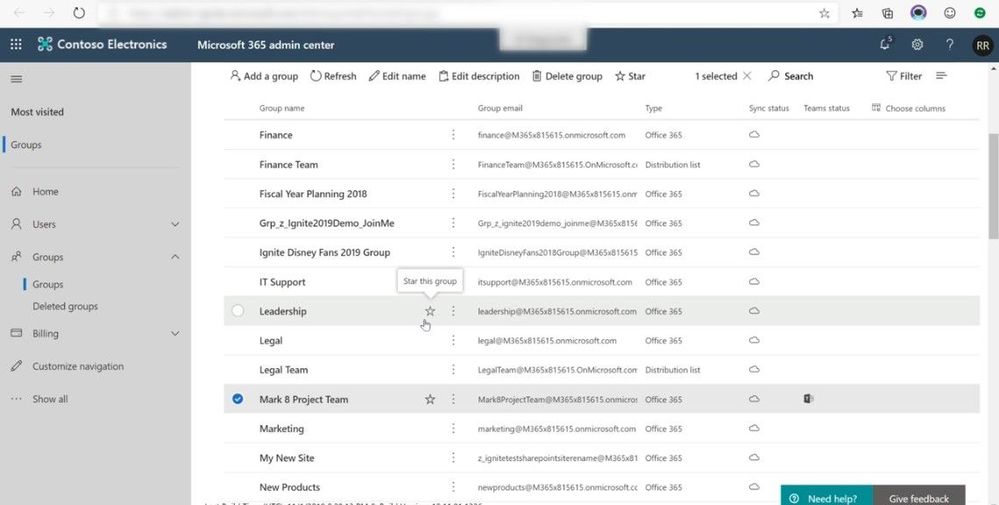Click Star in the command bar
999x505 pixels.
(630, 76)
